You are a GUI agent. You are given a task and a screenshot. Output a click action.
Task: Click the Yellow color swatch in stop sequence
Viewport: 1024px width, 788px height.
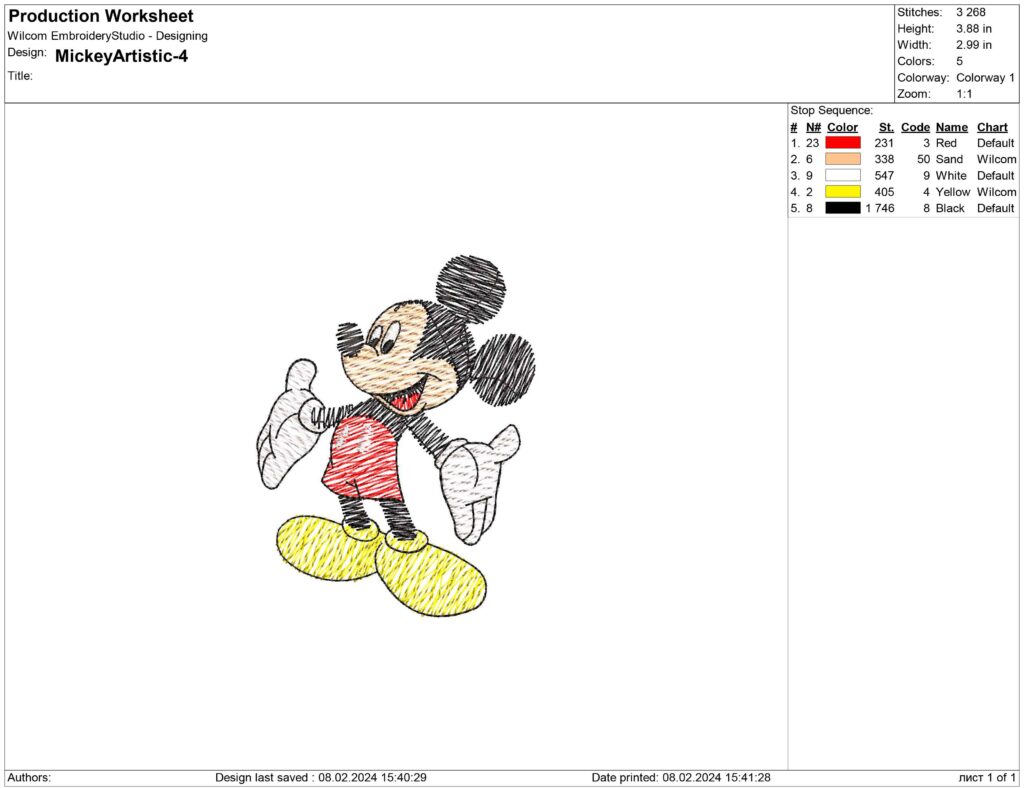point(842,192)
